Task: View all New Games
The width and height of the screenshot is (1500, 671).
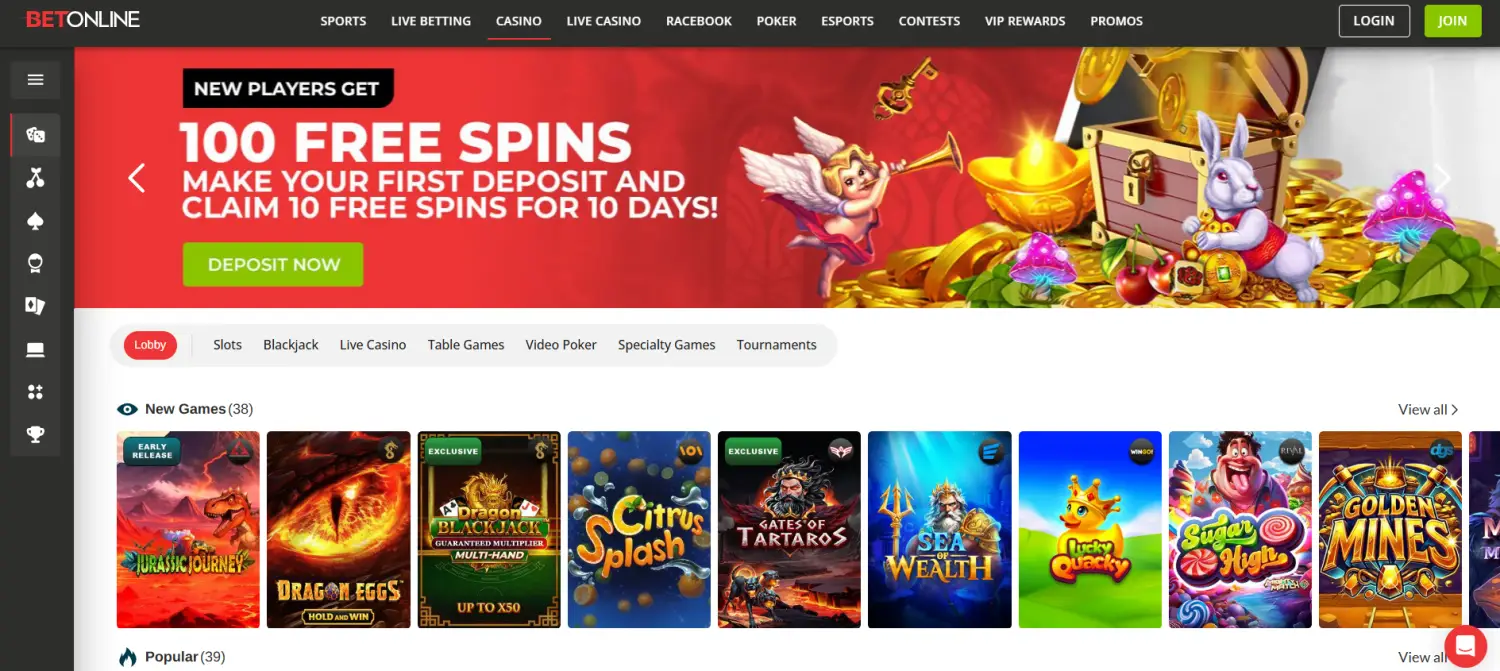Action: (x=1428, y=409)
